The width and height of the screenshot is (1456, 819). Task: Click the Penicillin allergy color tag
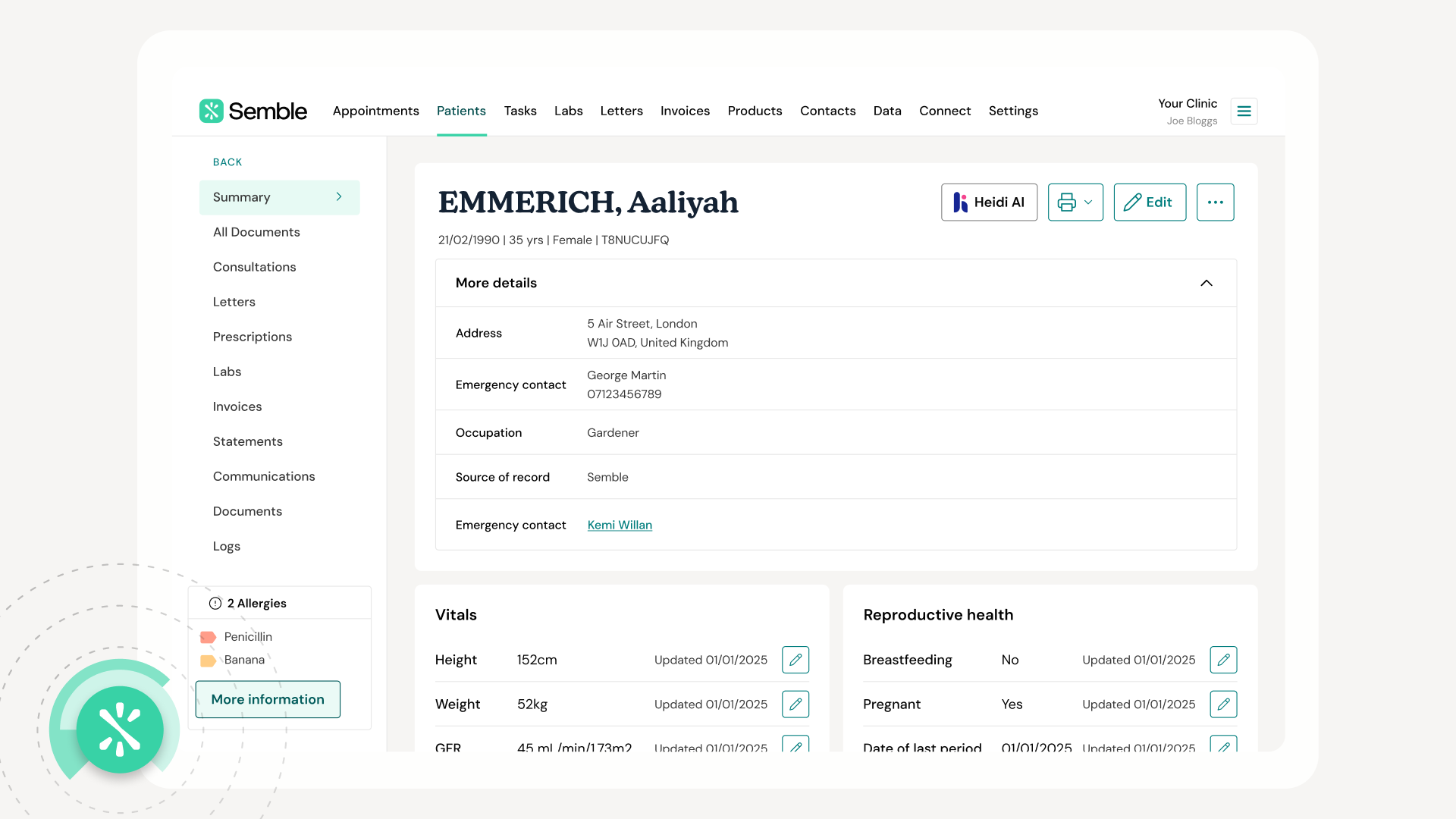(208, 637)
